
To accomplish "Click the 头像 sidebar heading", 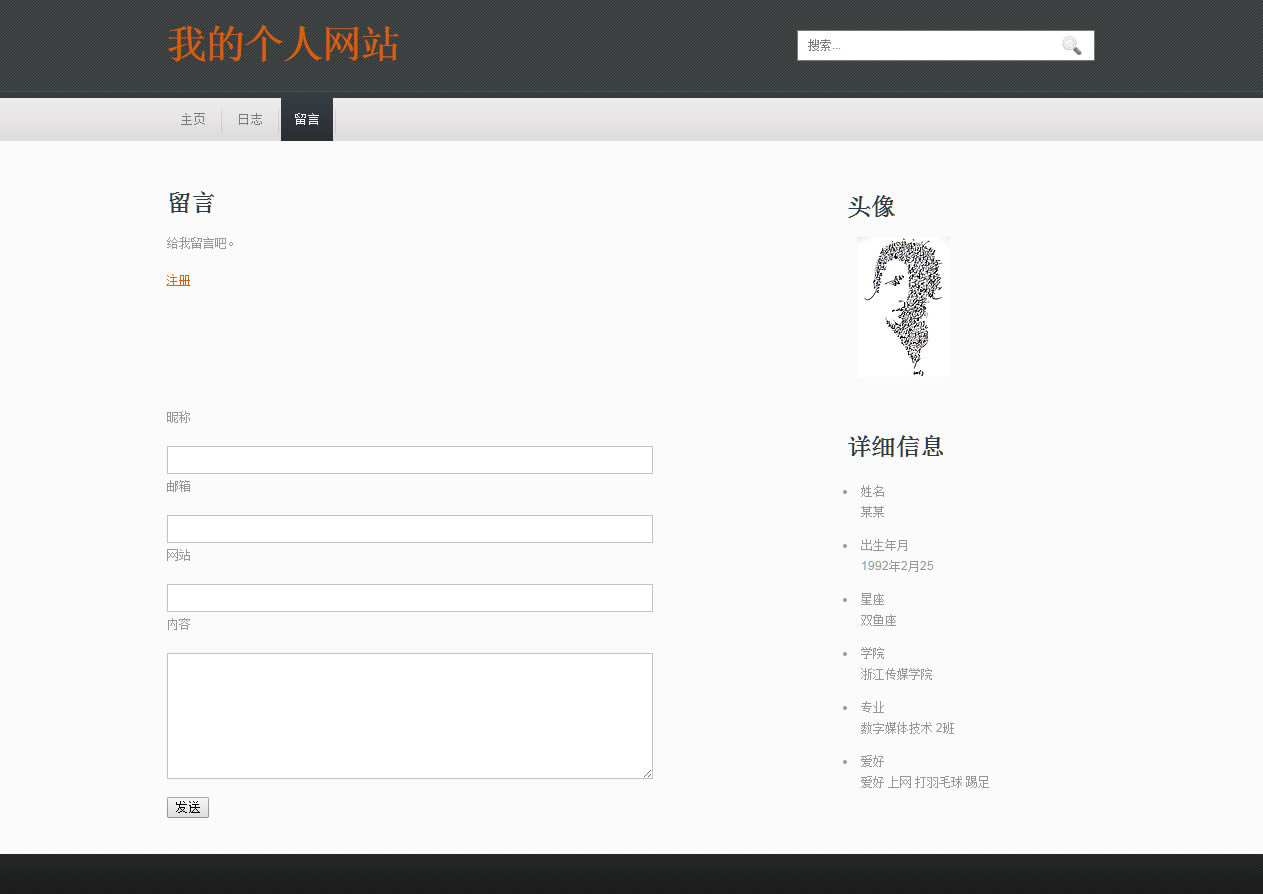I will click(x=871, y=207).
